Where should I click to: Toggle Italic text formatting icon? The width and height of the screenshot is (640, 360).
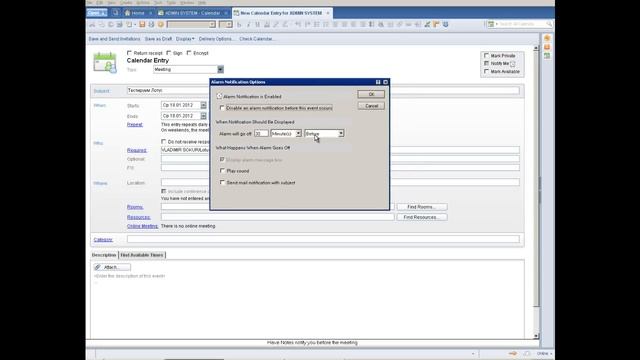click(248, 25)
